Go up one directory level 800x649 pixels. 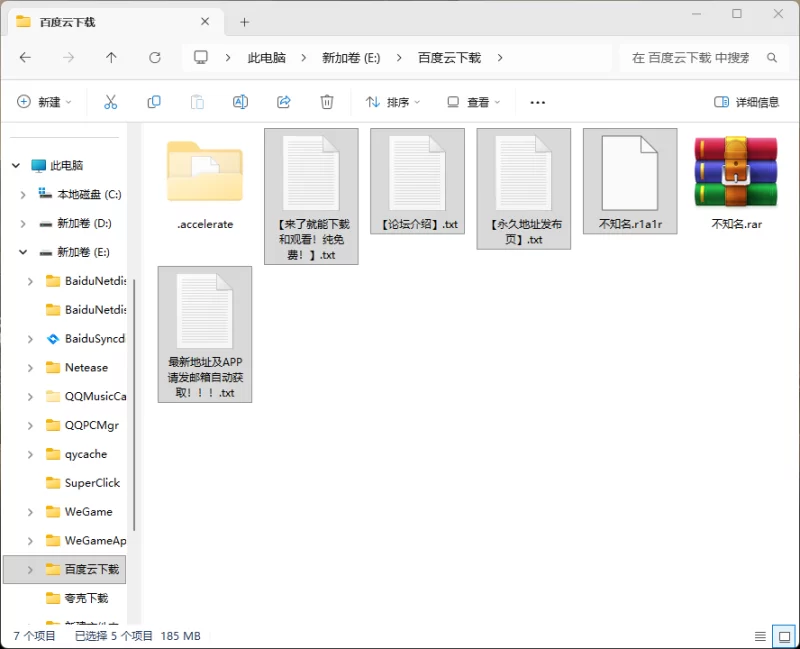(111, 58)
